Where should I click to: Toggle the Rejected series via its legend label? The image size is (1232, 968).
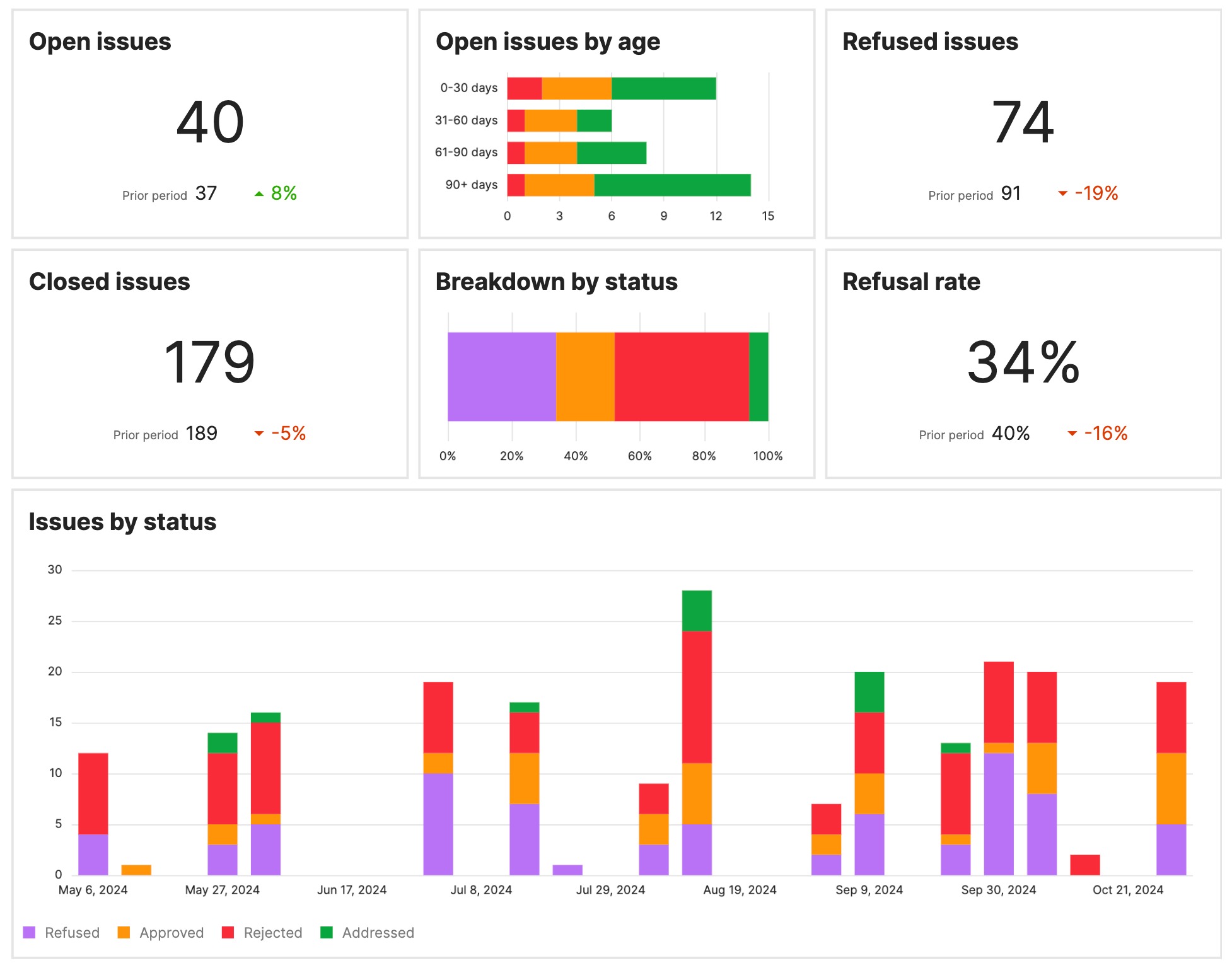(x=272, y=933)
